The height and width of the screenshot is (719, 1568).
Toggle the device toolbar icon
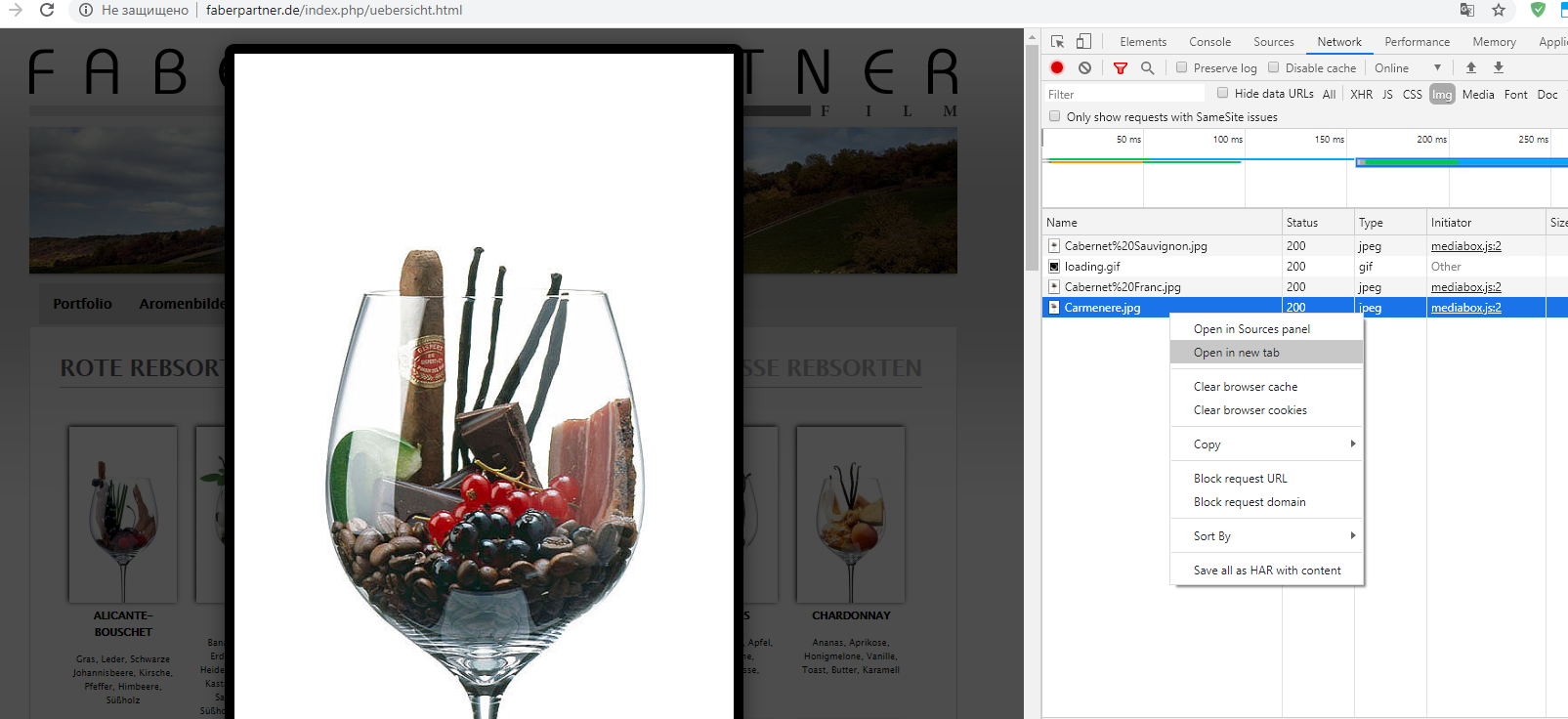[1083, 42]
